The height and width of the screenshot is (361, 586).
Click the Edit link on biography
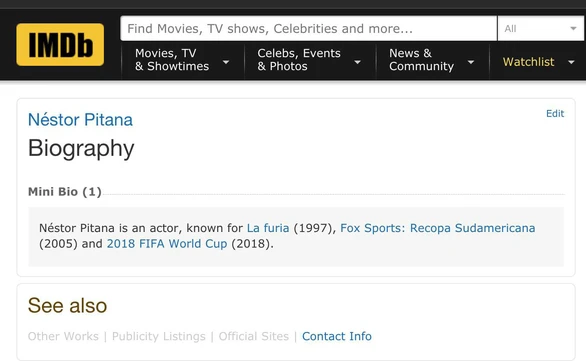(555, 114)
